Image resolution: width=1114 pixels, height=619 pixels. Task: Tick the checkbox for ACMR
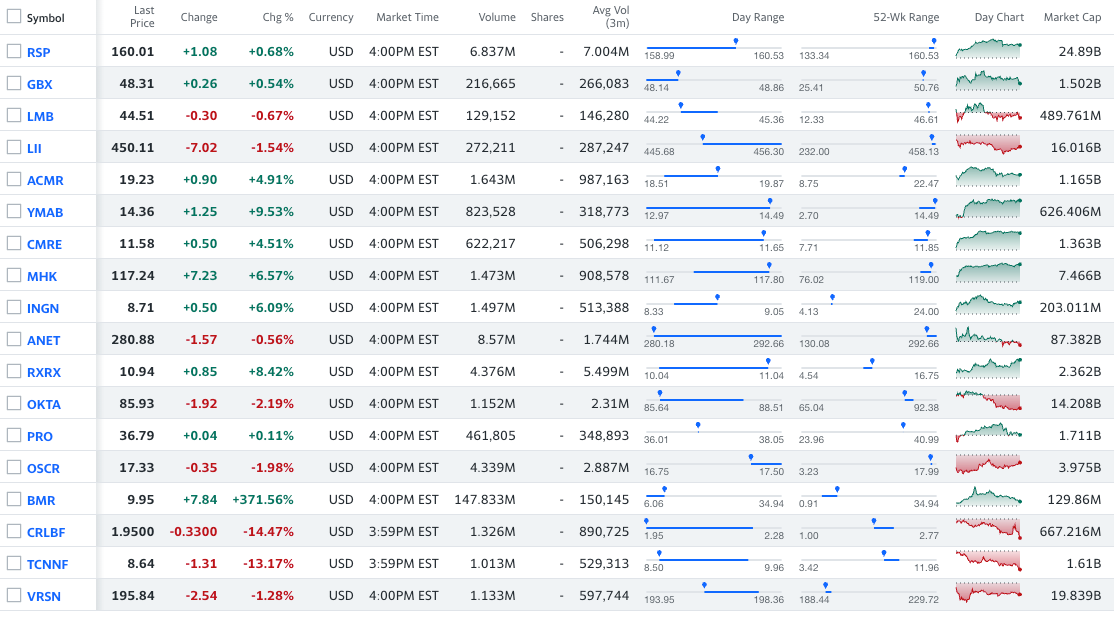13,179
